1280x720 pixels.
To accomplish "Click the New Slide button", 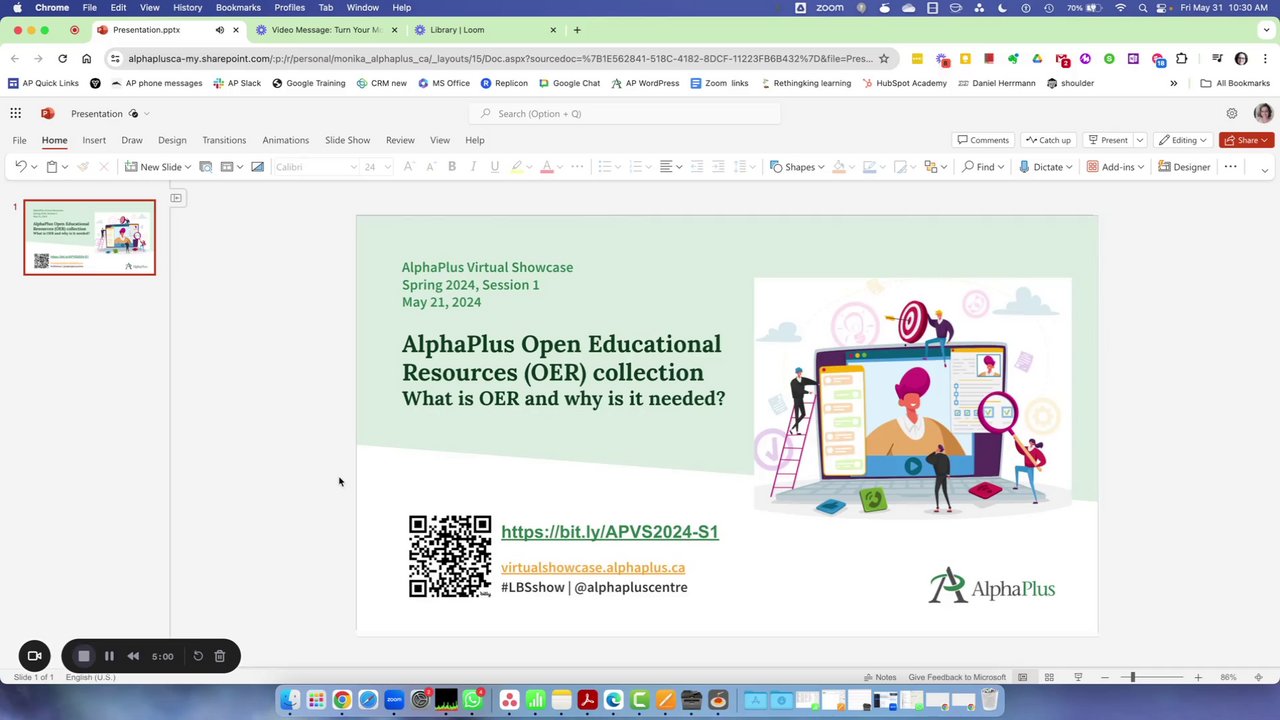I will click(153, 167).
